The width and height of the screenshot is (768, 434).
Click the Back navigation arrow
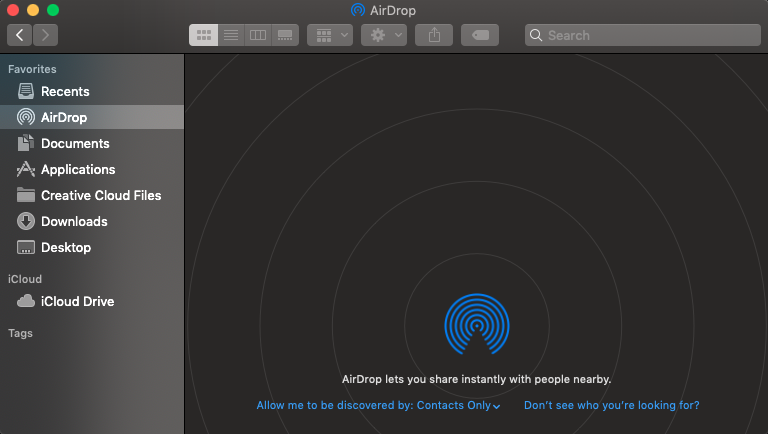coord(19,35)
